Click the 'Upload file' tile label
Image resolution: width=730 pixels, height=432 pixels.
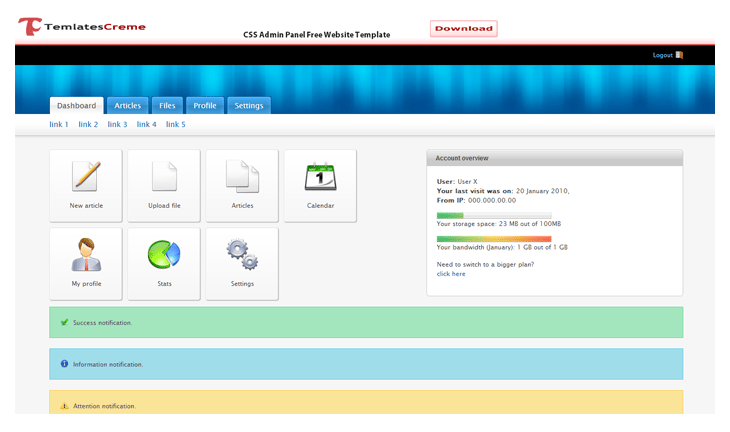click(x=164, y=205)
